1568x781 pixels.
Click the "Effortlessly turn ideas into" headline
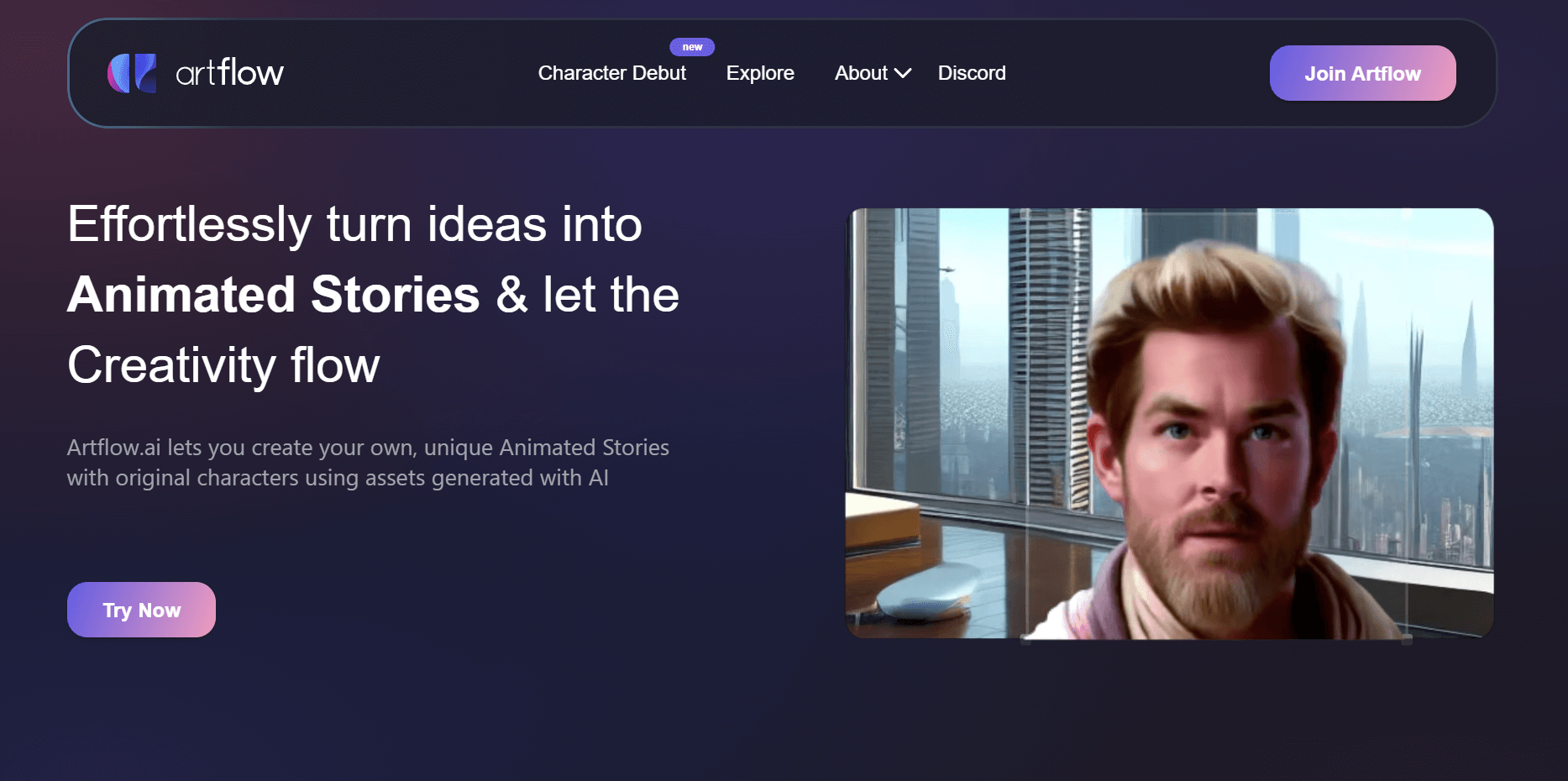pos(354,224)
